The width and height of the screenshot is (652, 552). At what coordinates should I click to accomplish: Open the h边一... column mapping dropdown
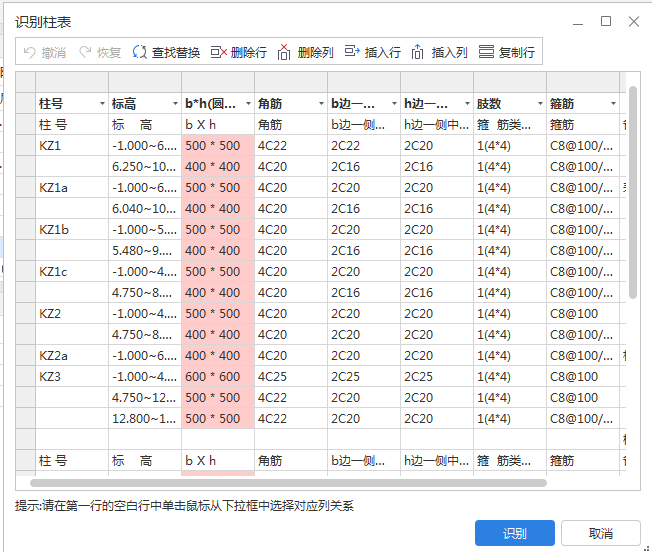(x=467, y=103)
